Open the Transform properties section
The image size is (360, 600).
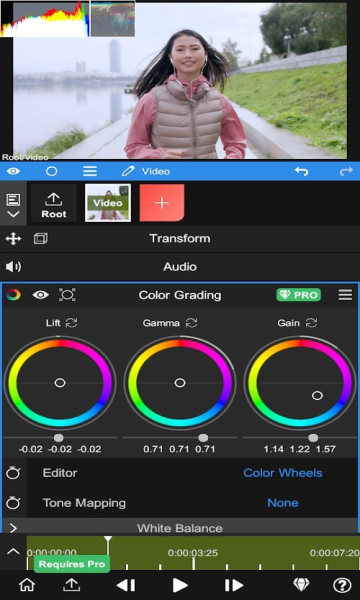pos(180,238)
